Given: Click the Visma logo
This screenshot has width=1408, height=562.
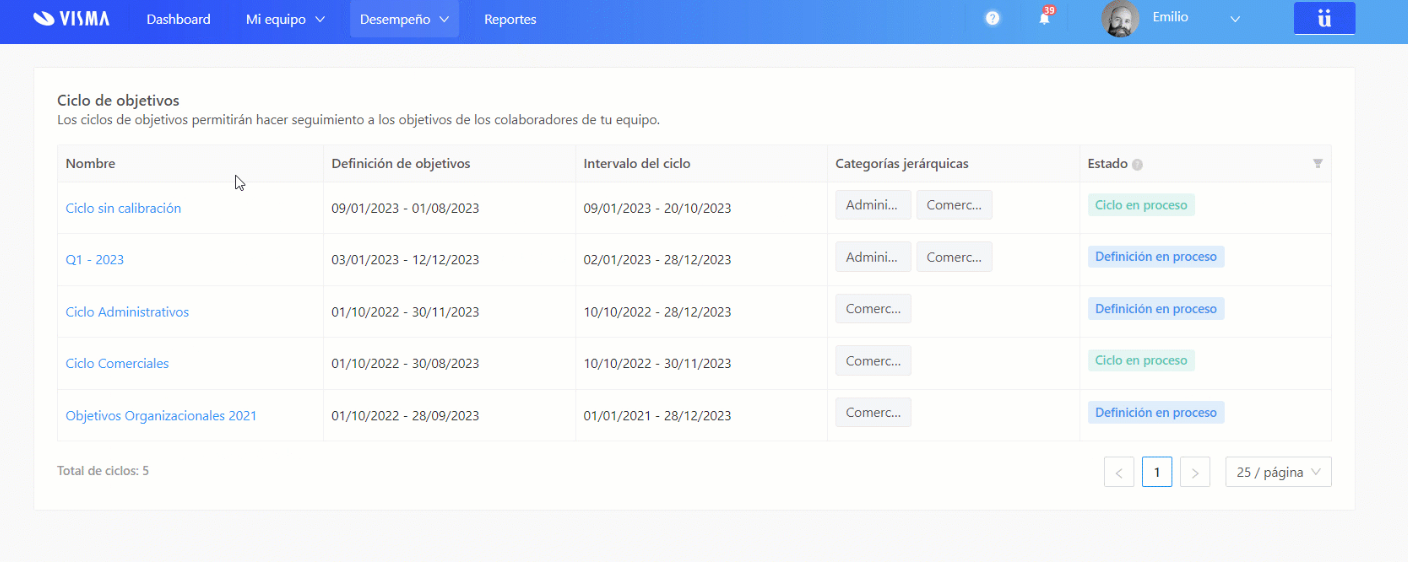Looking at the screenshot, I should point(71,19).
